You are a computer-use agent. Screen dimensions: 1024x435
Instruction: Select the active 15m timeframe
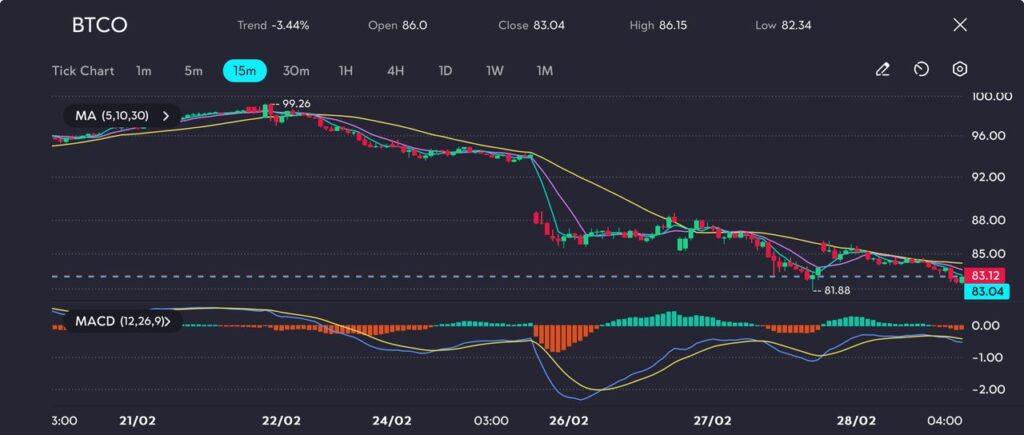(245, 71)
